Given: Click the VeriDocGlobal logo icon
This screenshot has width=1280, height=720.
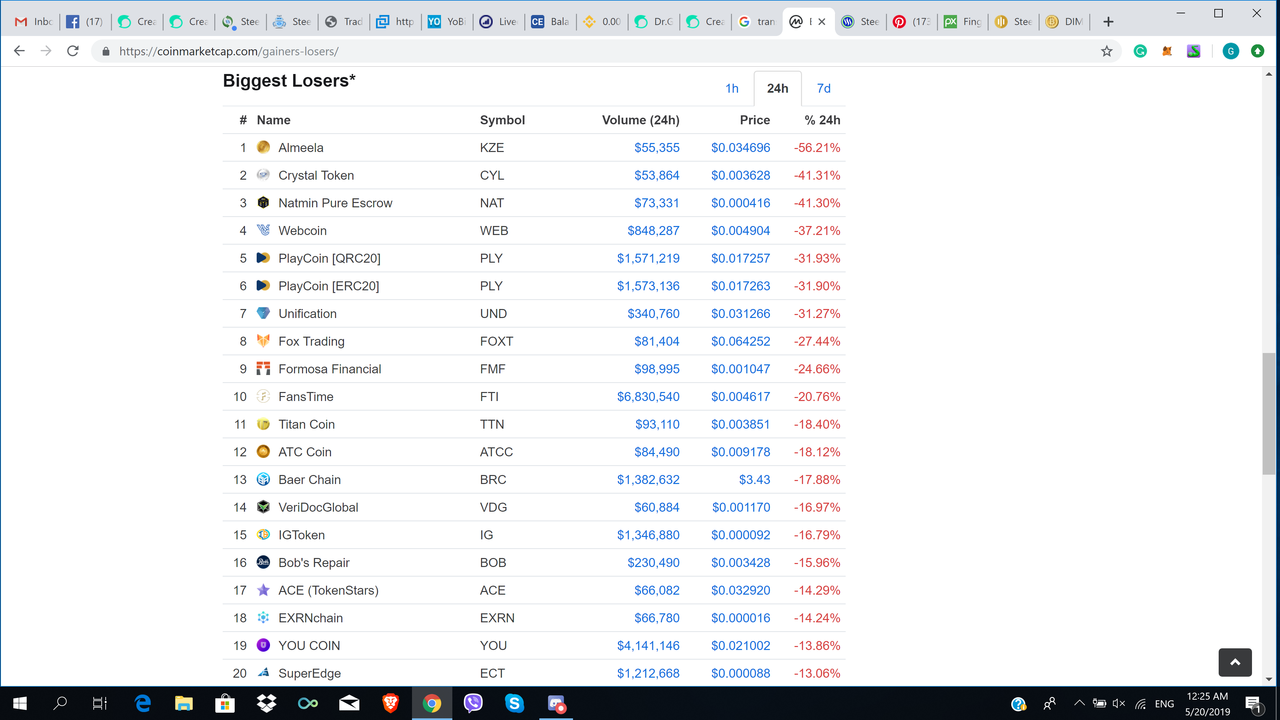Looking at the screenshot, I should pos(263,507).
